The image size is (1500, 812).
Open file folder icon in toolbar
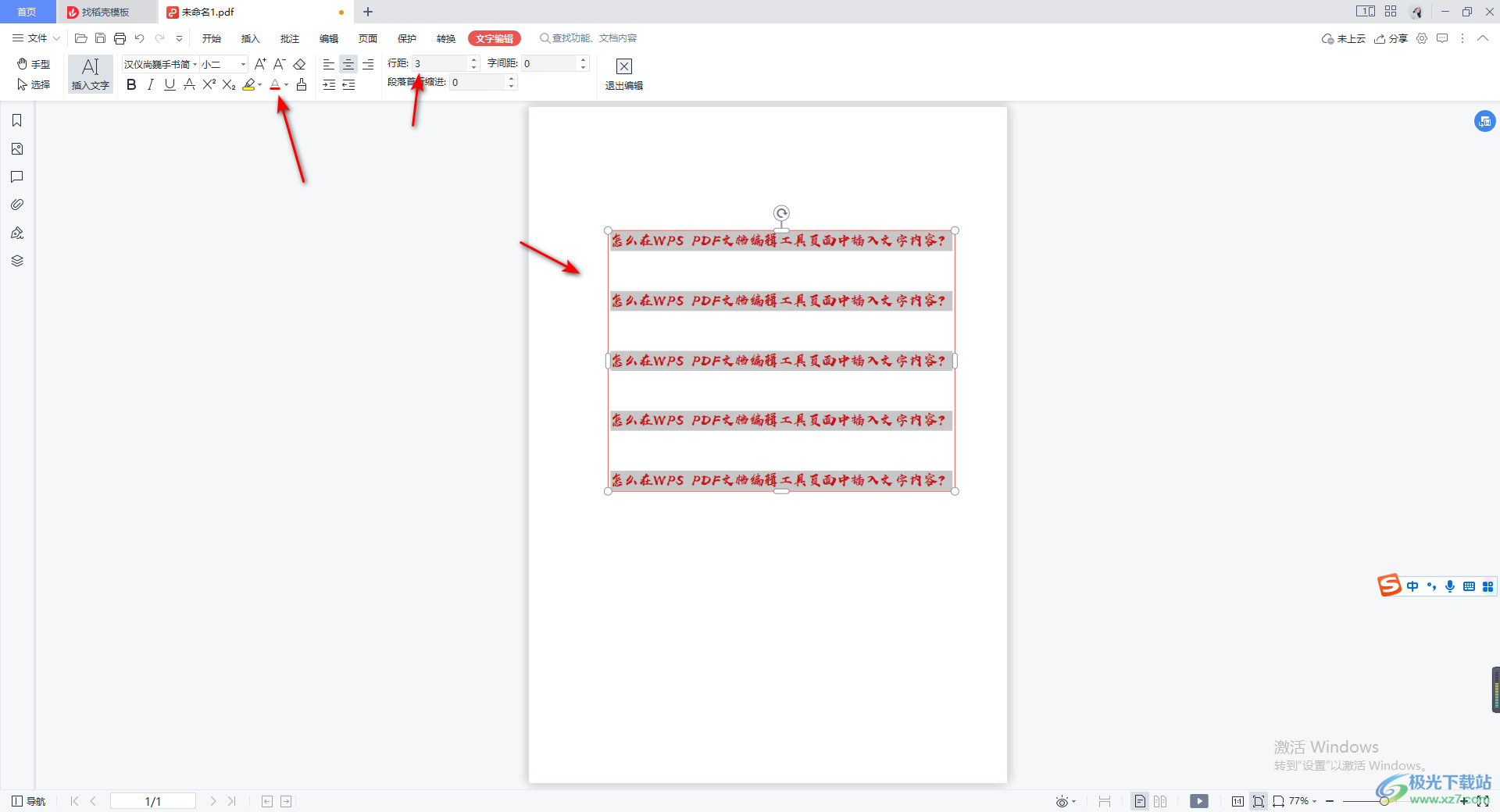(80, 38)
